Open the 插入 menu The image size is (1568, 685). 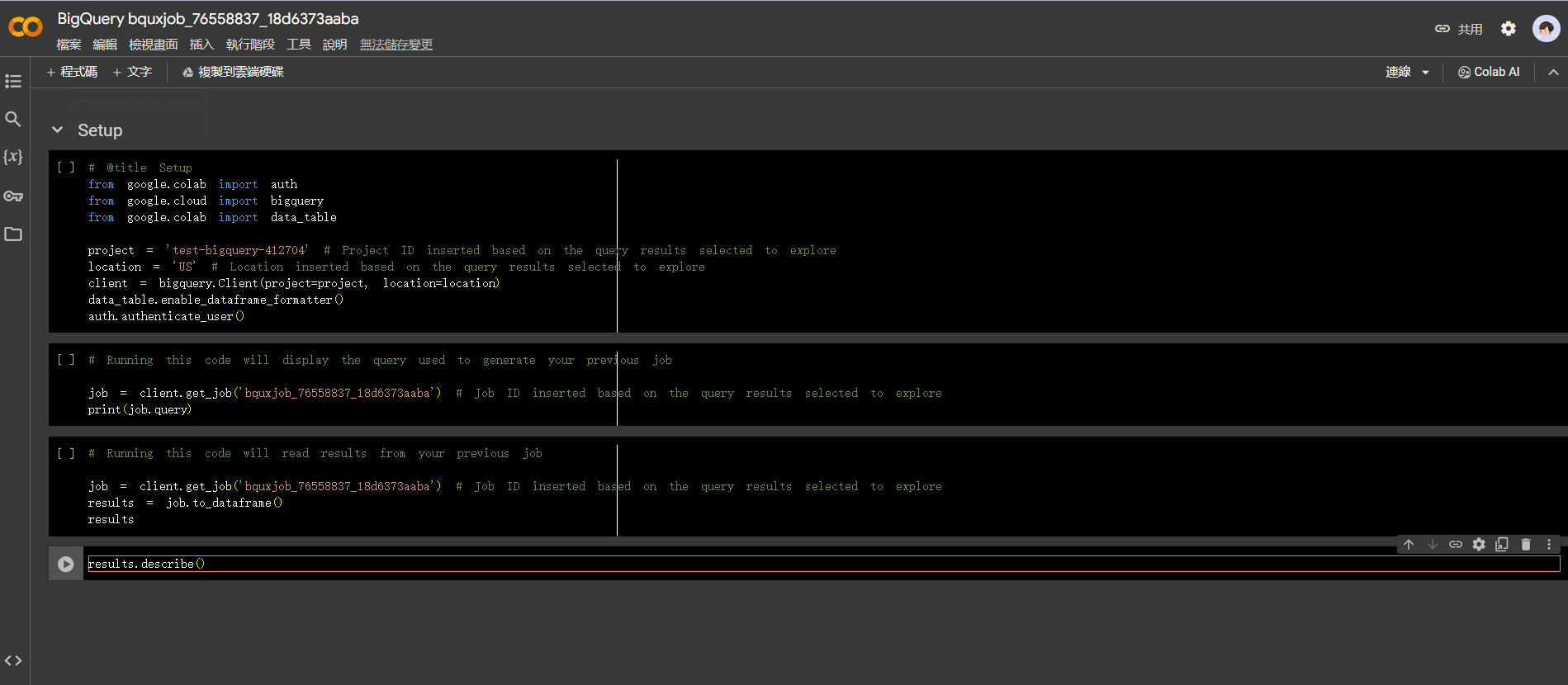point(201,45)
